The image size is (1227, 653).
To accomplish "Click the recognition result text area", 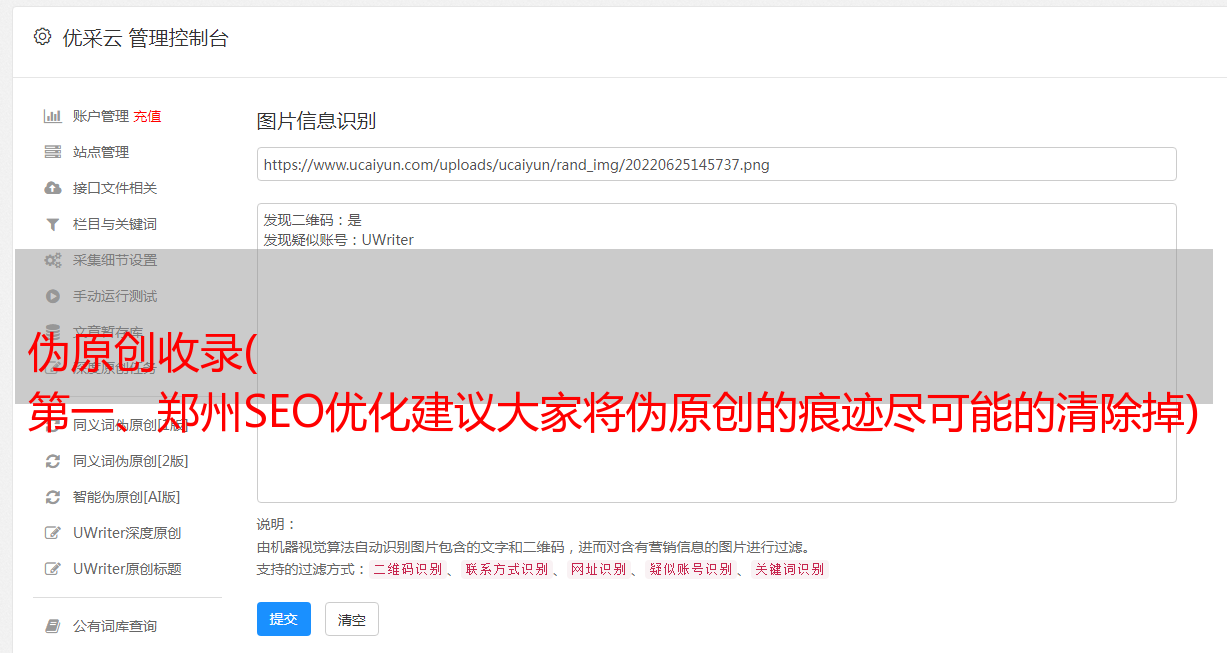I will [x=716, y=353].
